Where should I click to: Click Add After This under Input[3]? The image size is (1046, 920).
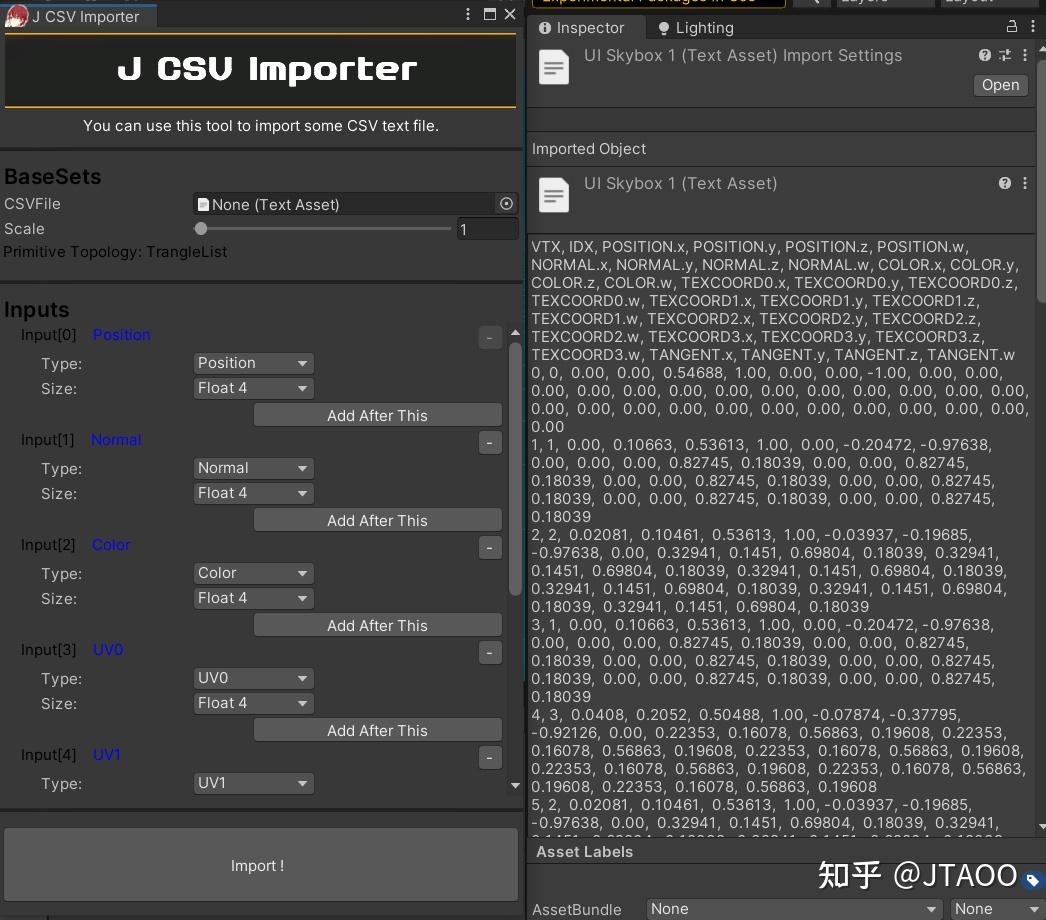pyautogui.click(x=378, y=730)
